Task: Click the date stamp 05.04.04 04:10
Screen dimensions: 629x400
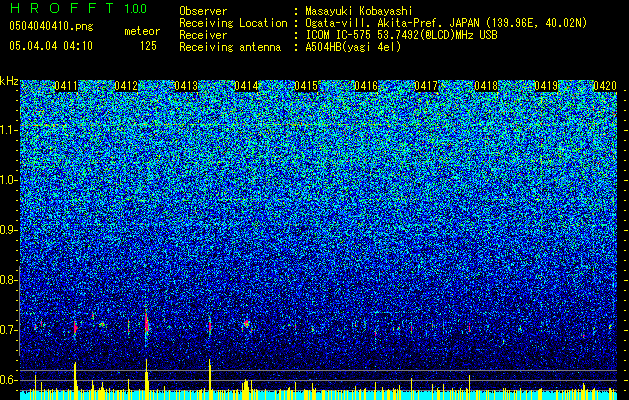Action: click(51, 45)
